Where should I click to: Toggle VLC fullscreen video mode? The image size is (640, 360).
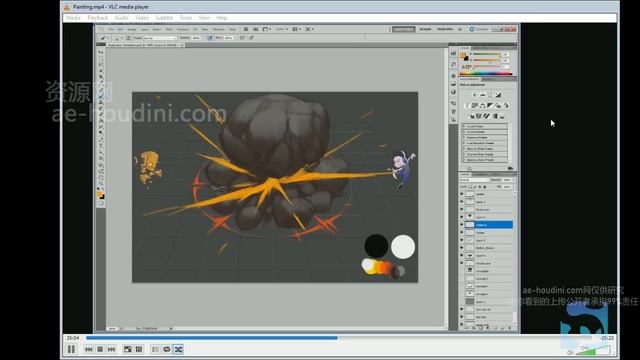128,349
